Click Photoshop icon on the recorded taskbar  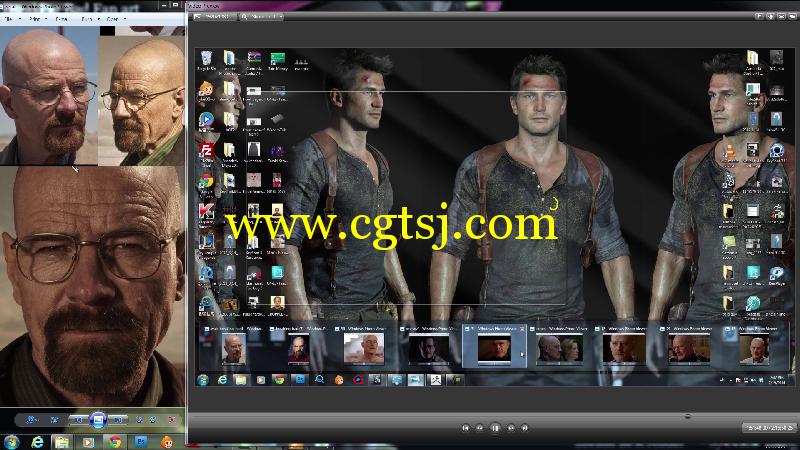coord(299,380)
